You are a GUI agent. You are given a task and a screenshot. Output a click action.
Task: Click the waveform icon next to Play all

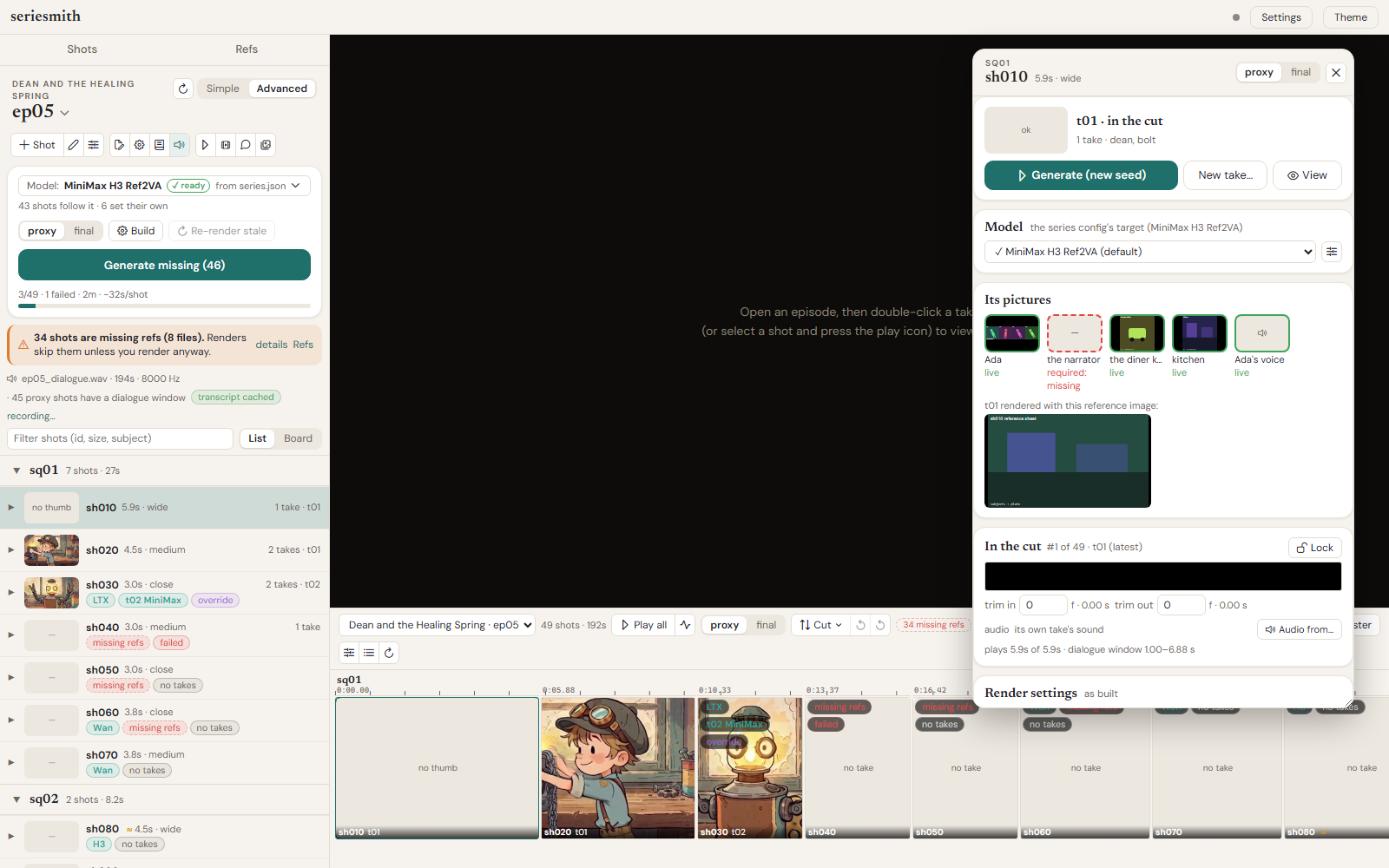coord(686,625)
